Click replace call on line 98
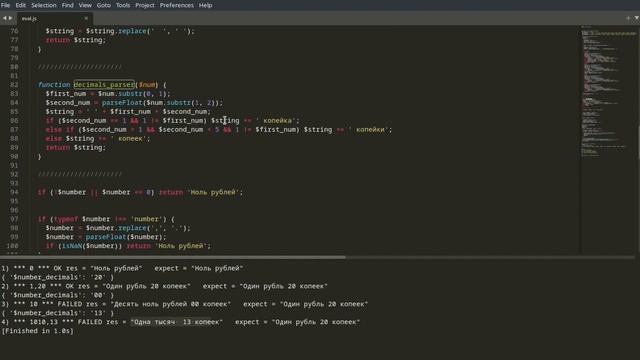Screen dimensions: 640x360 (132, 228)
